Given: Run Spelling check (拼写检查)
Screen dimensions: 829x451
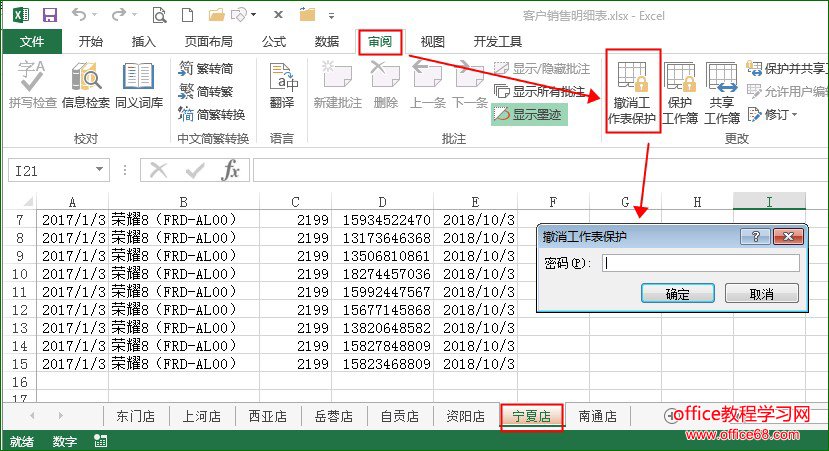Looking at the screenshot, I should point(32,84).
